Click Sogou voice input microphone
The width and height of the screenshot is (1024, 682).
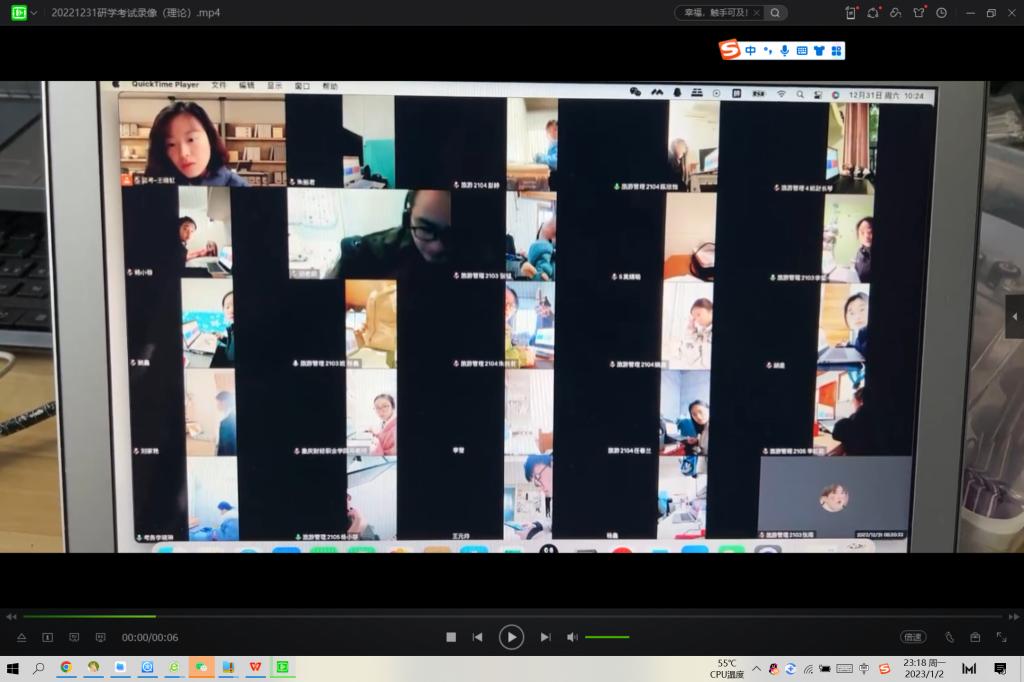coord(784,50)
